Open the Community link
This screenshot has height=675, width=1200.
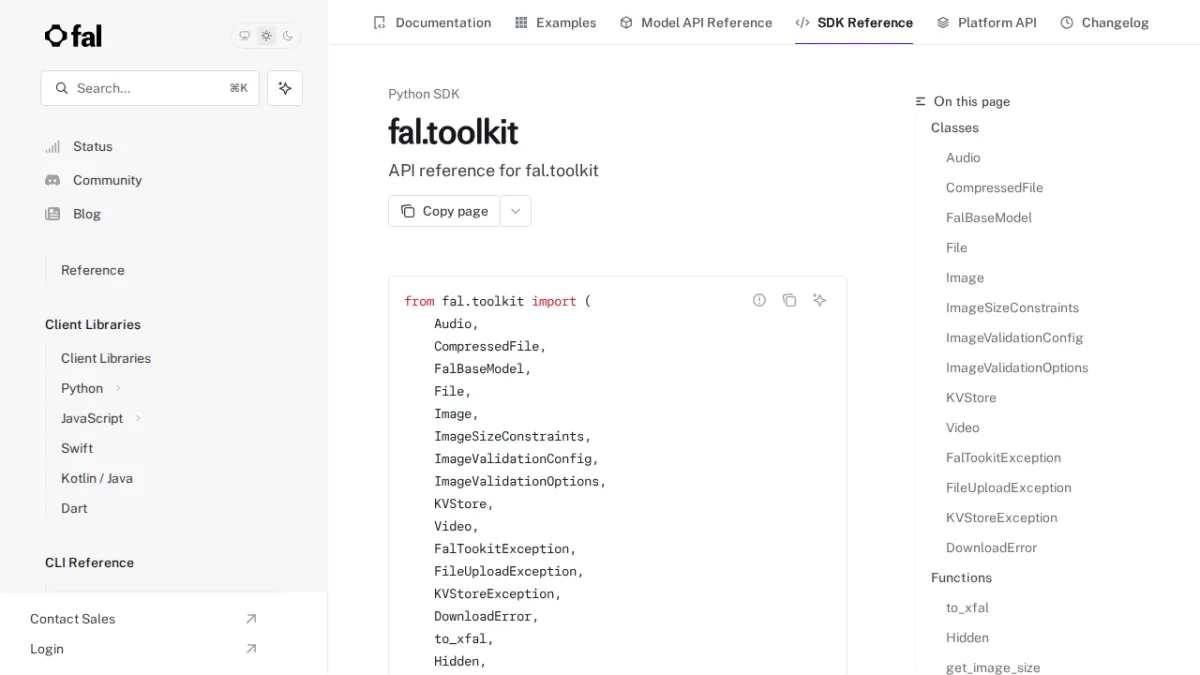107,180
